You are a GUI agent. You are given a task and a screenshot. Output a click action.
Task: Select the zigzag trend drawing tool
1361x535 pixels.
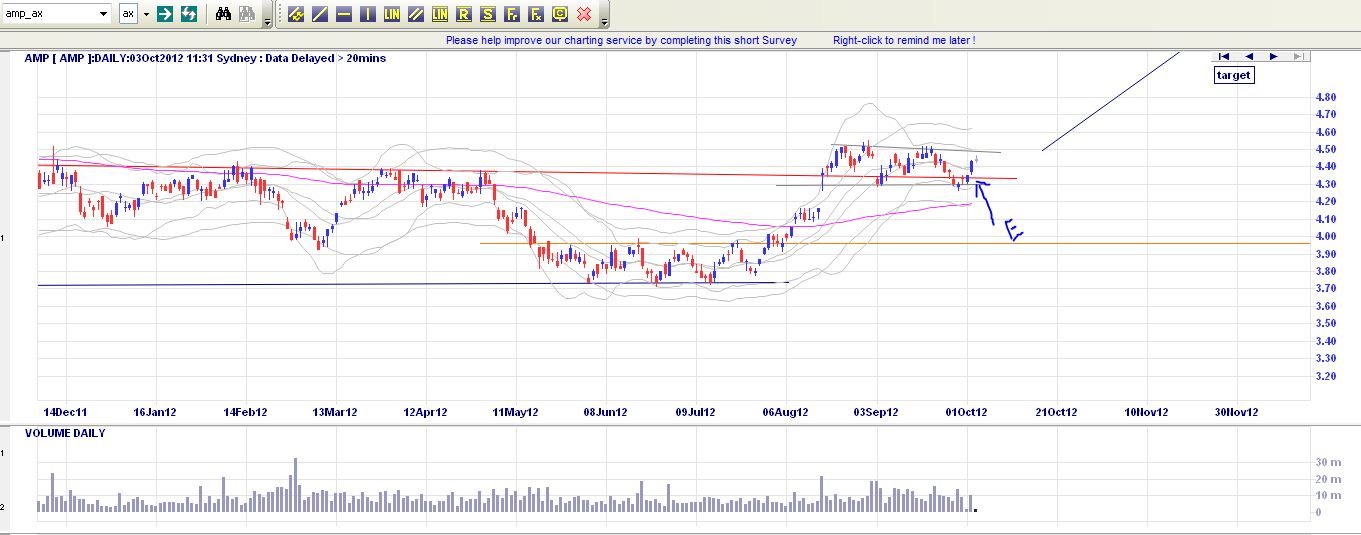tap(296, 14)
